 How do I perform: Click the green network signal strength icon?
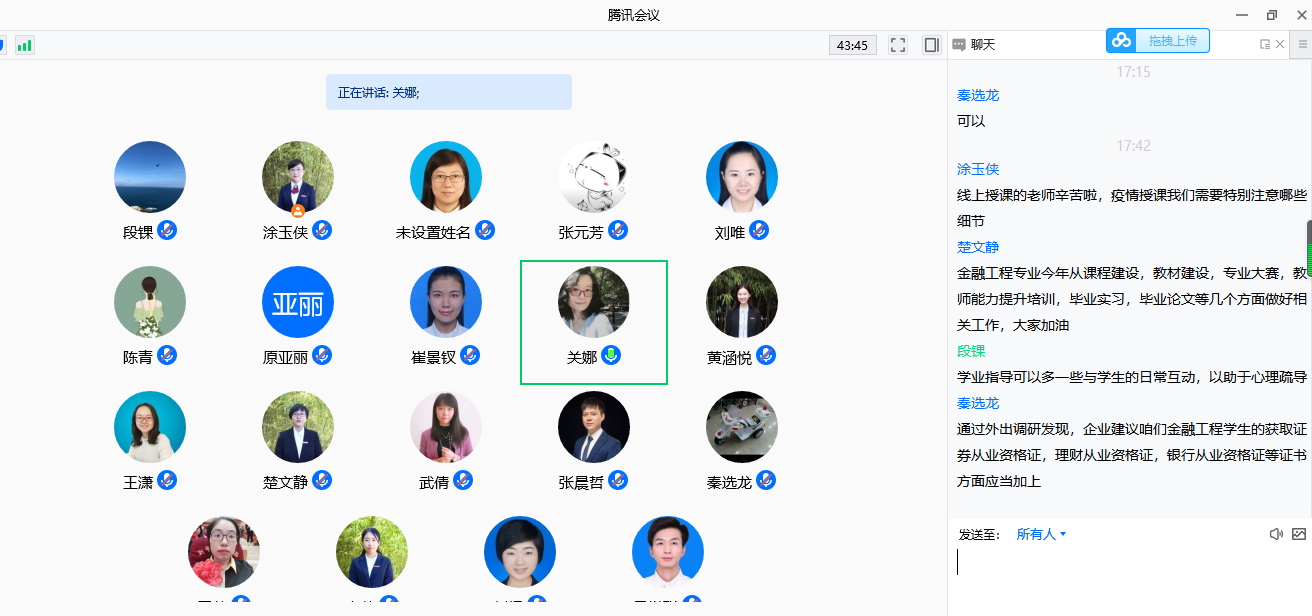pyautogui.click(x=24, y=45)
